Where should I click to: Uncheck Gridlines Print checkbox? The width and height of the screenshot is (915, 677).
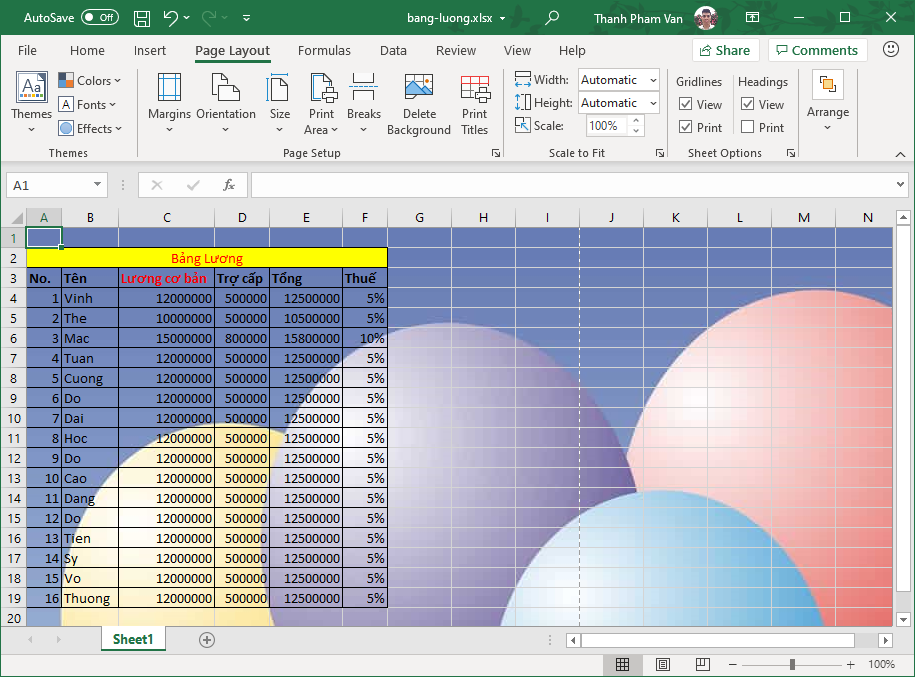[x=686, y=127]
